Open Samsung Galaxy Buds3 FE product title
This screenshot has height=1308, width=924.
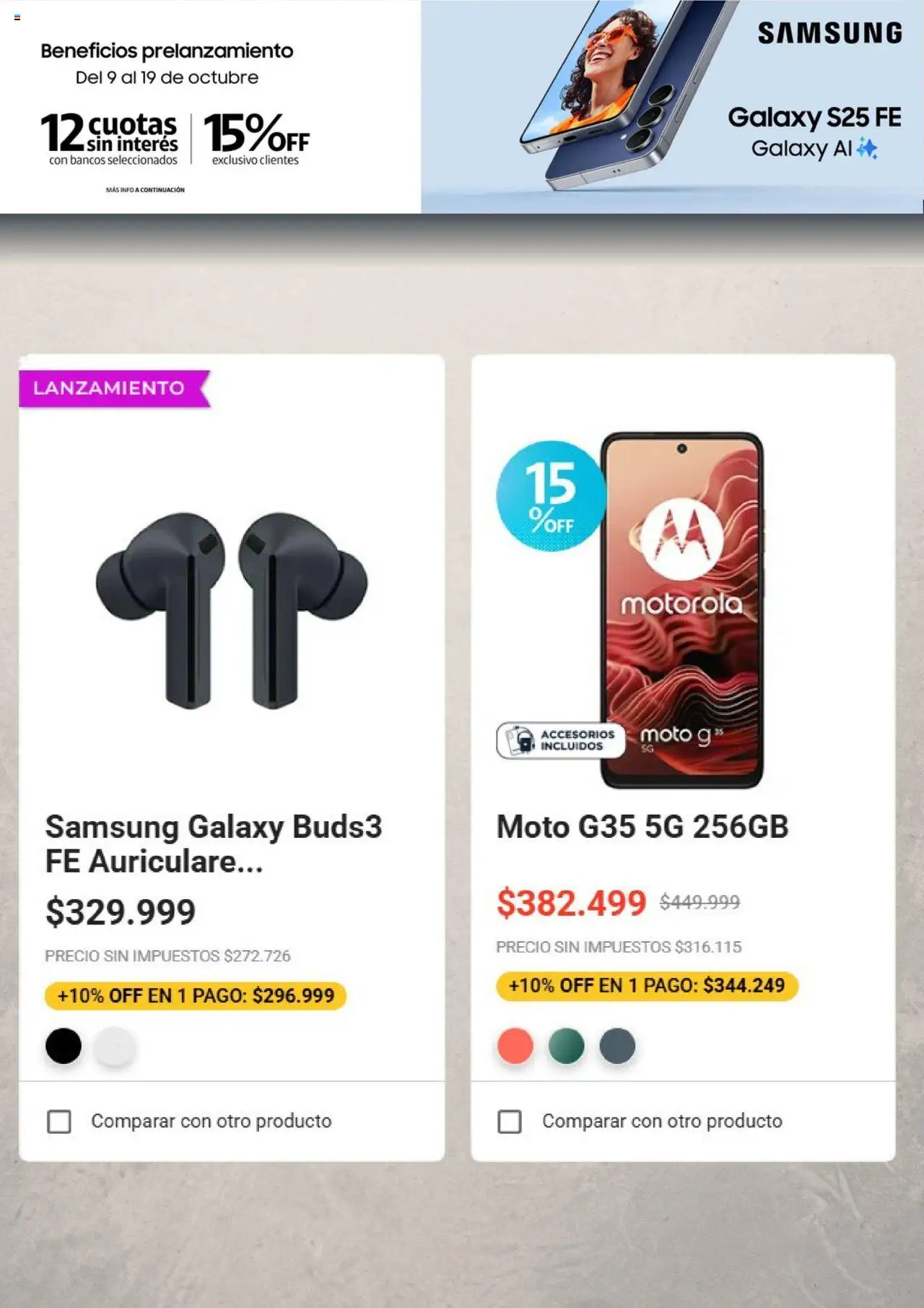(213, 844)
